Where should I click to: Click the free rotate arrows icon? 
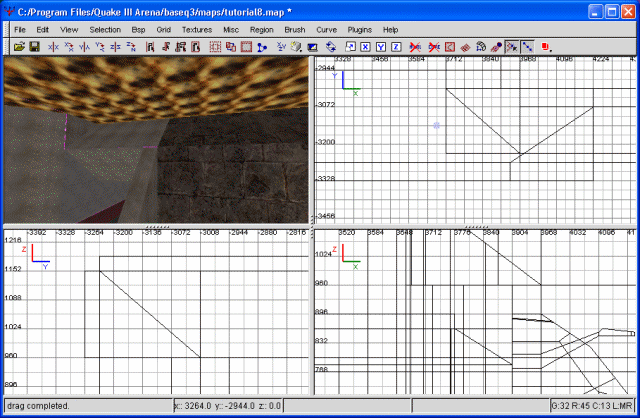click(331, 47)
